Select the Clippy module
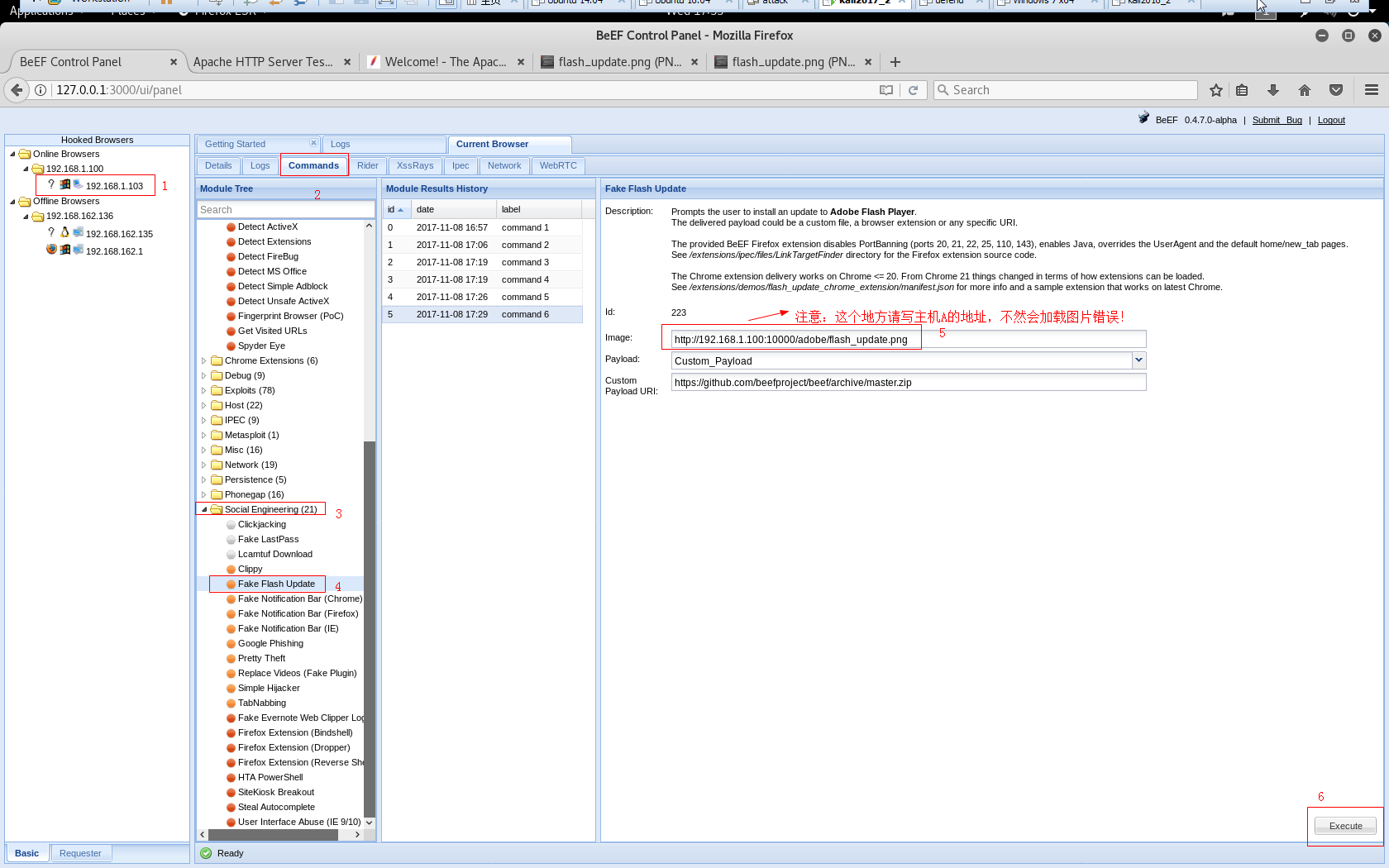 pyautogui.click(x=250, y=569)
